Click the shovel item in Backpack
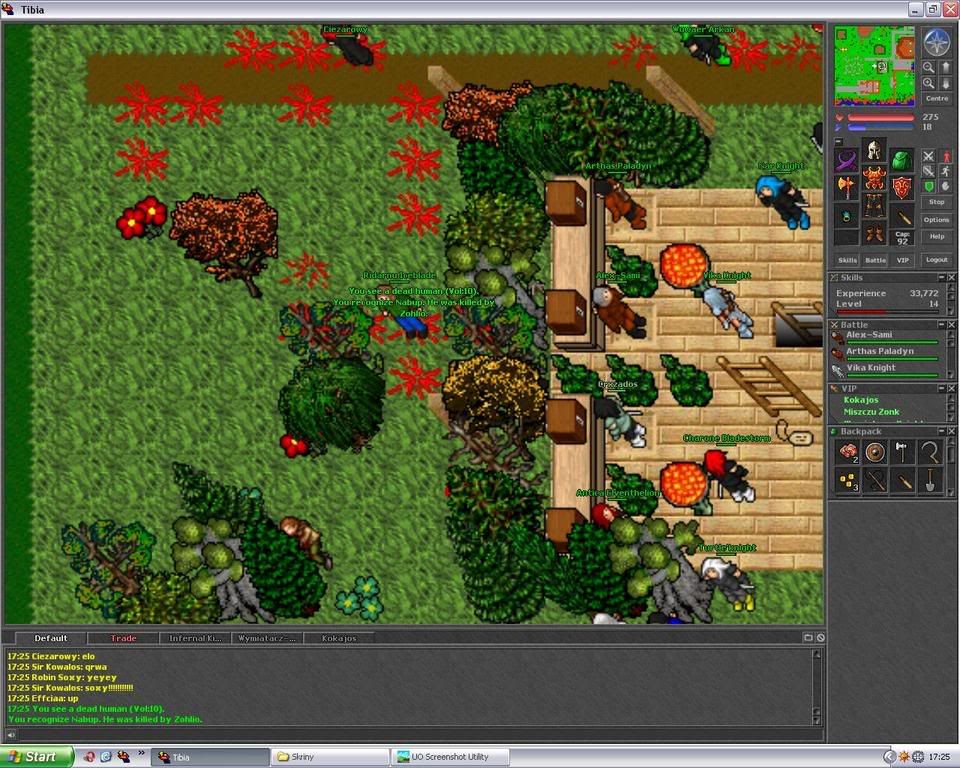This screenshot has width=960, height=768. [x=930, y=481]
